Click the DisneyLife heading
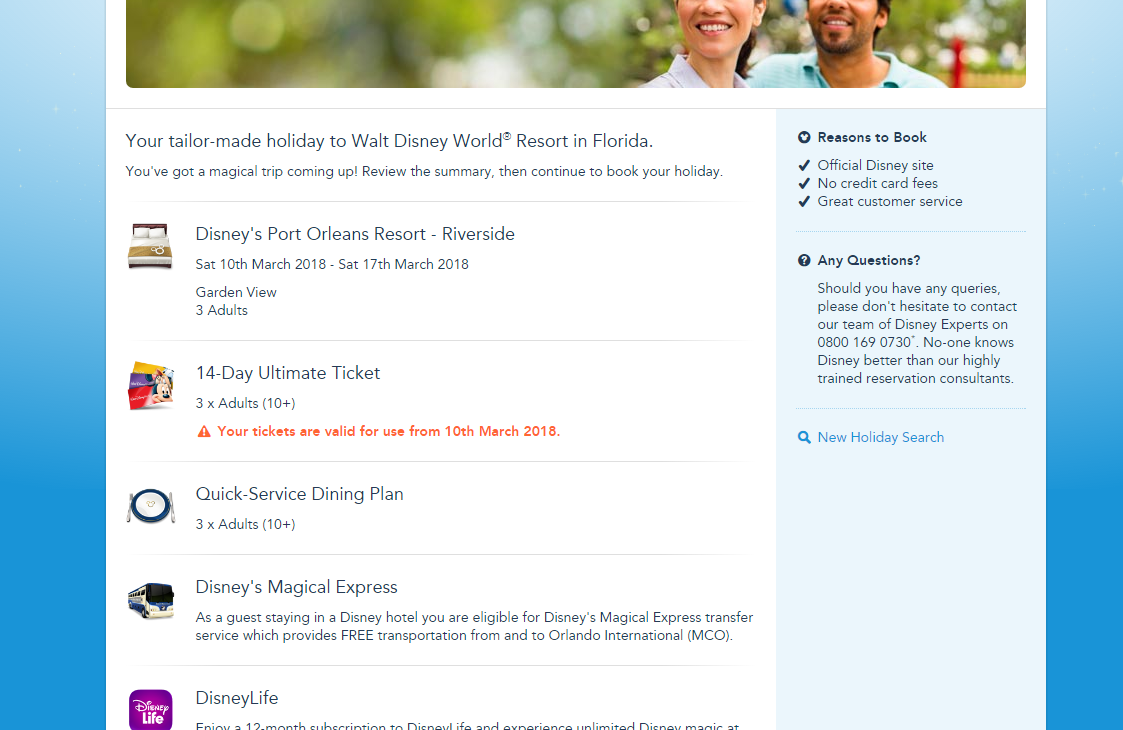 click(x=237, y=698)
